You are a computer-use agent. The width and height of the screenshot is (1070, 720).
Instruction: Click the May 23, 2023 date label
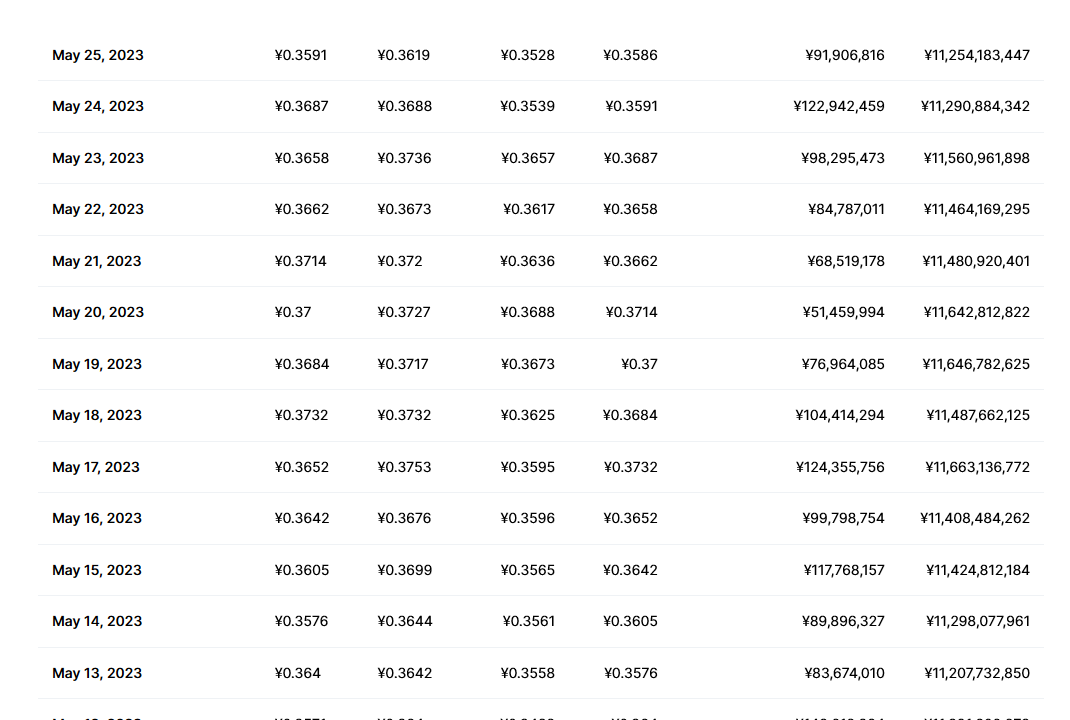point(98,158)
